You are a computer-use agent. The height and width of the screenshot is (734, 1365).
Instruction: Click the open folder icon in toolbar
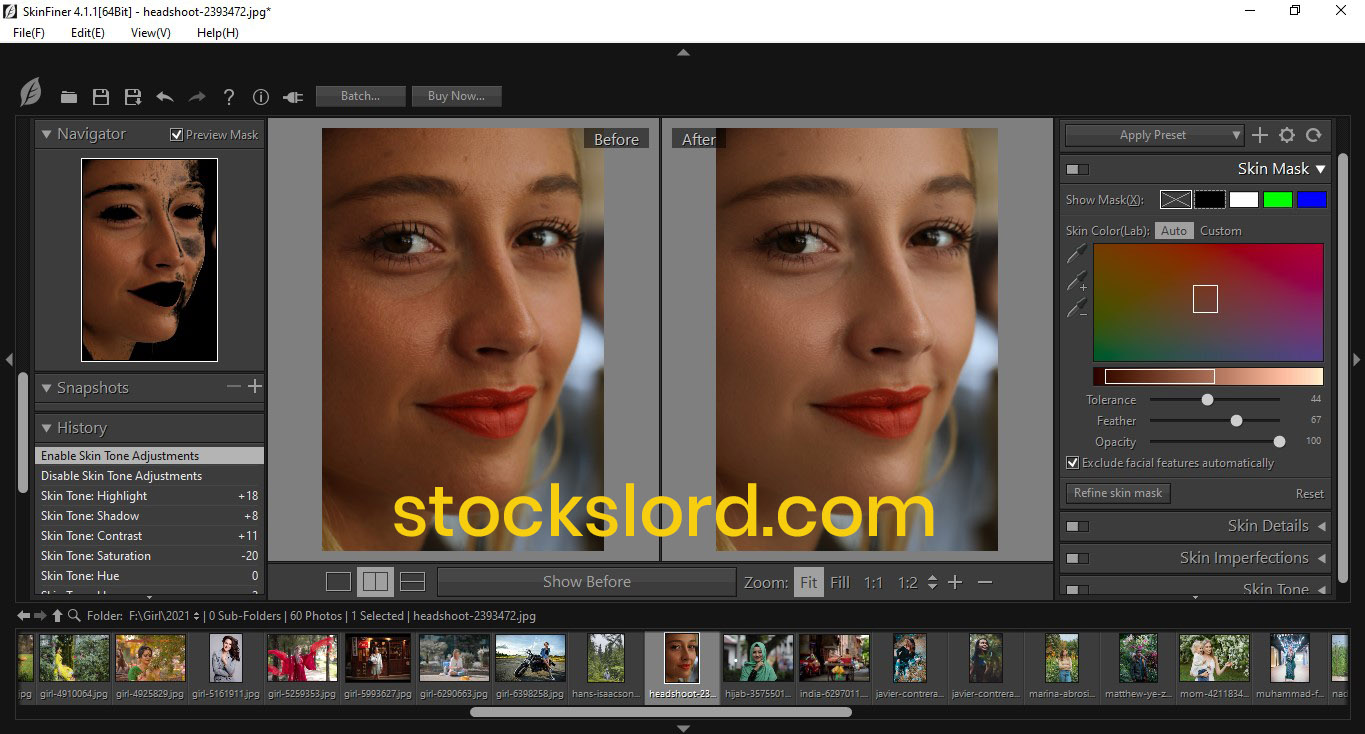click(68, 97)
